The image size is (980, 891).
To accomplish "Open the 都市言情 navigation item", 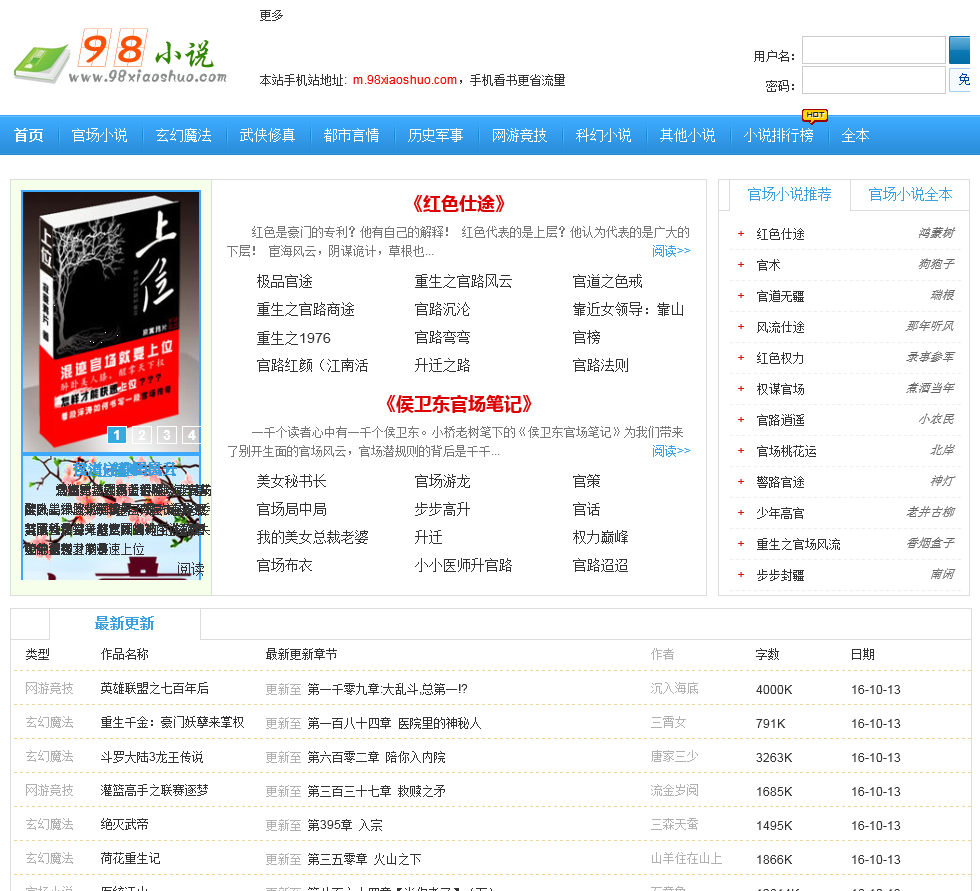I will pyautogui.click(x=351, y=136).
